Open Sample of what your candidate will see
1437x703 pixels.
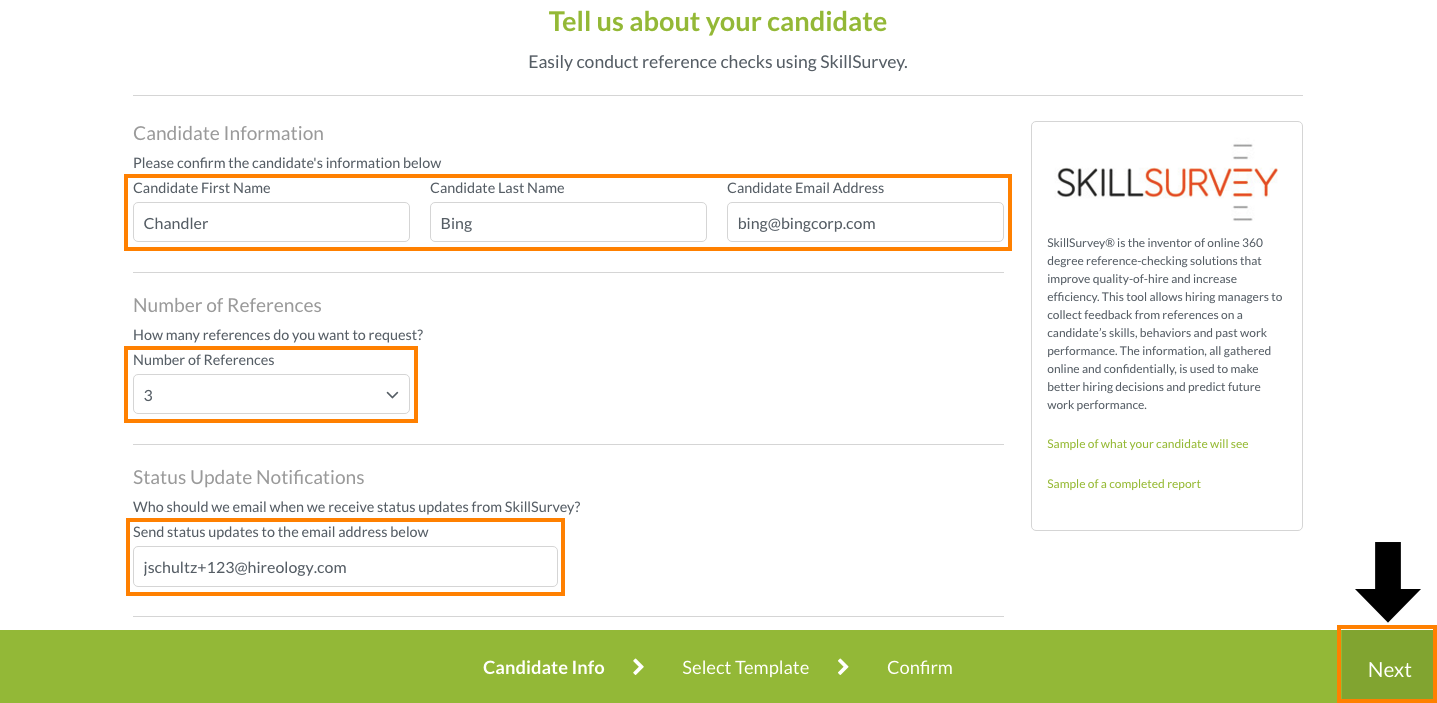pyautogui.click(x=1147, y=444)
